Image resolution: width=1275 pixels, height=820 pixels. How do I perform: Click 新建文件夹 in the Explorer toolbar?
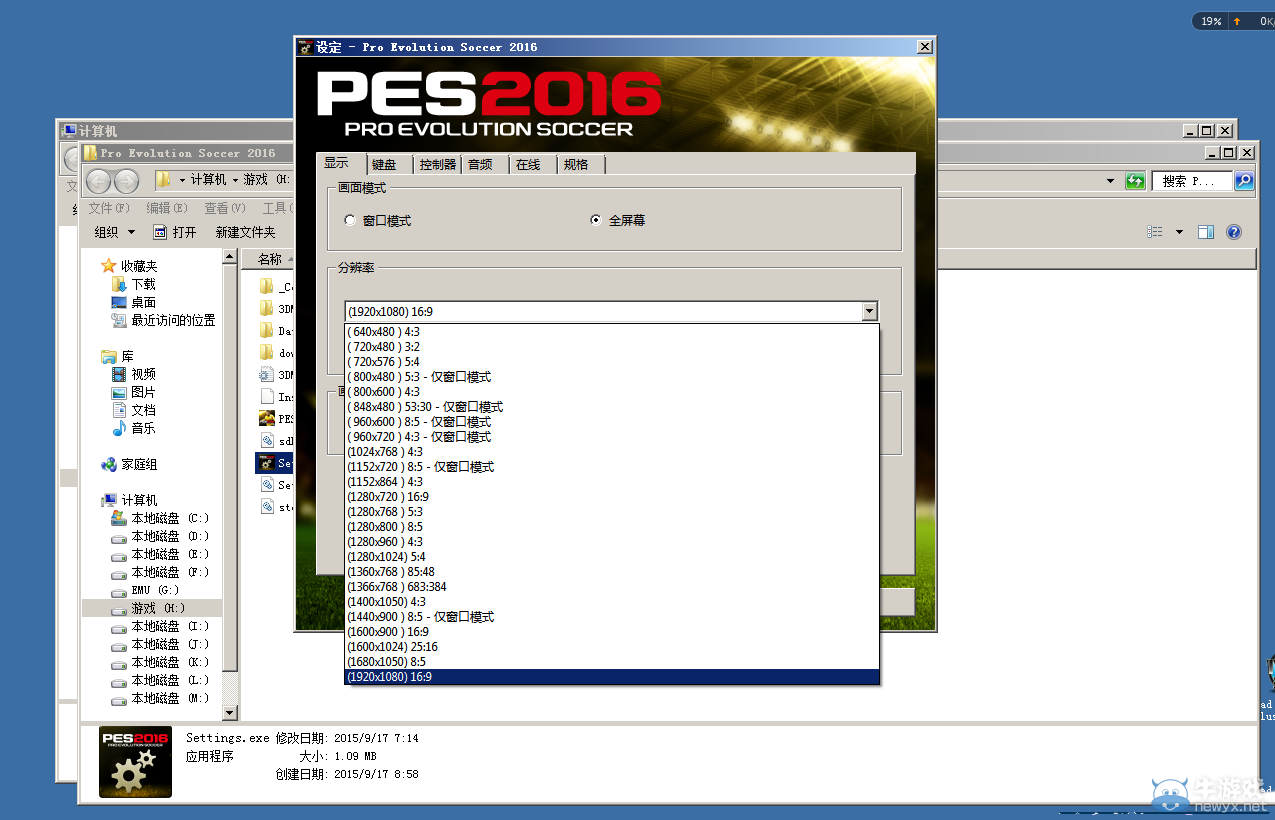tap(246, 232)
